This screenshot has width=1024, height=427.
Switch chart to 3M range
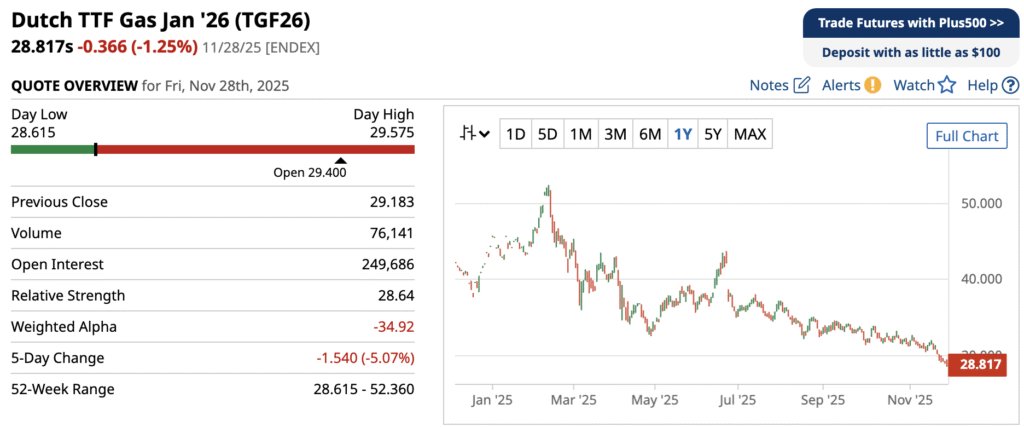click(x=615, y=134)
